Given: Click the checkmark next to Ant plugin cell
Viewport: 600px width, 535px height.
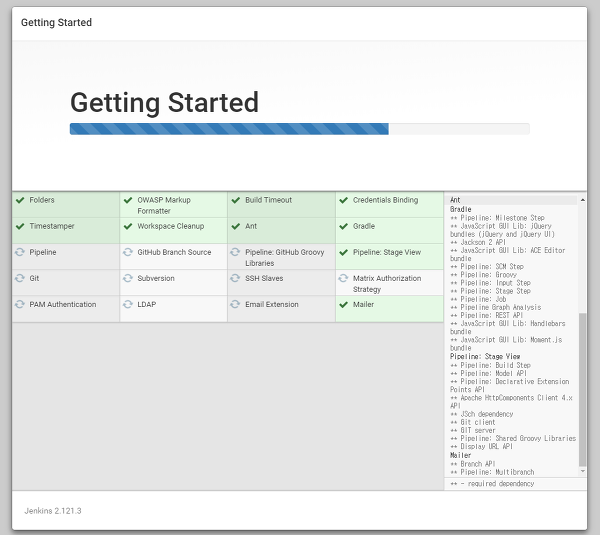Looking at the screenshot, I should point(236,226).
